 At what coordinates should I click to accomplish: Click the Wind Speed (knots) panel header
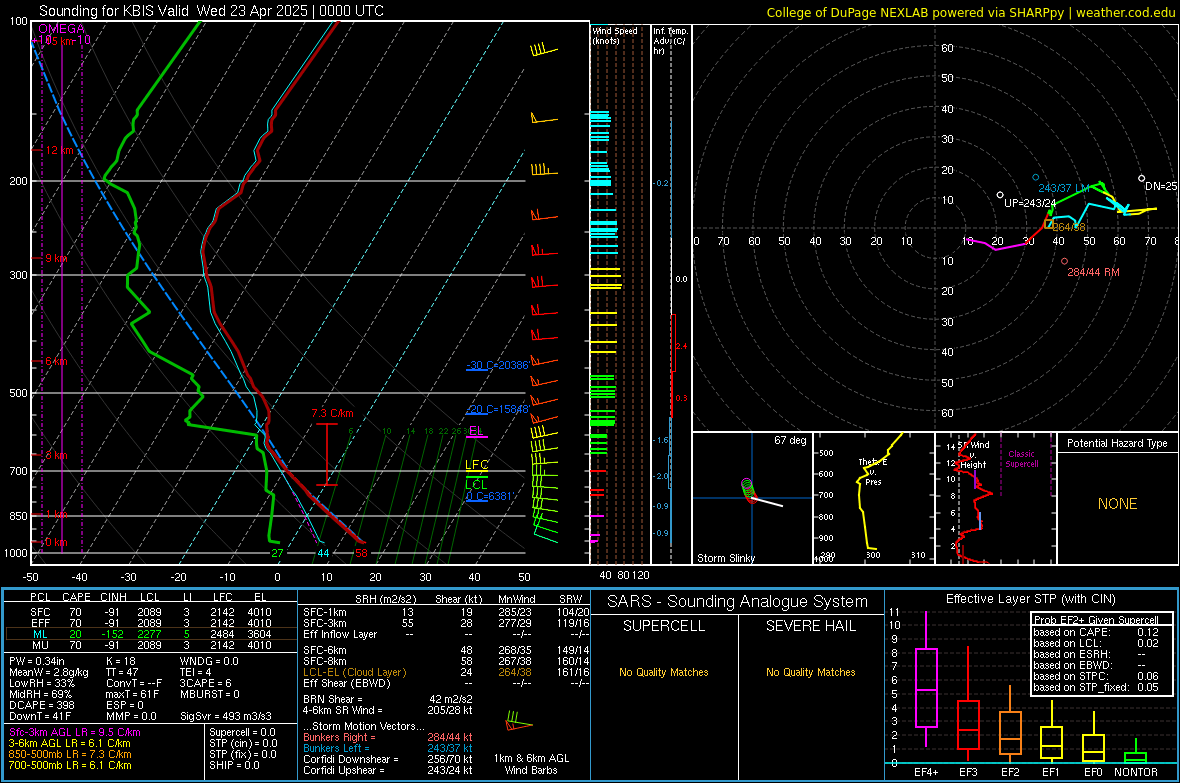coord(615,35)
